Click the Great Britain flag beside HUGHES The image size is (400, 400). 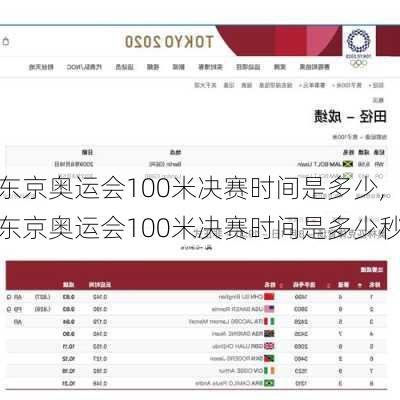[269, 346]
